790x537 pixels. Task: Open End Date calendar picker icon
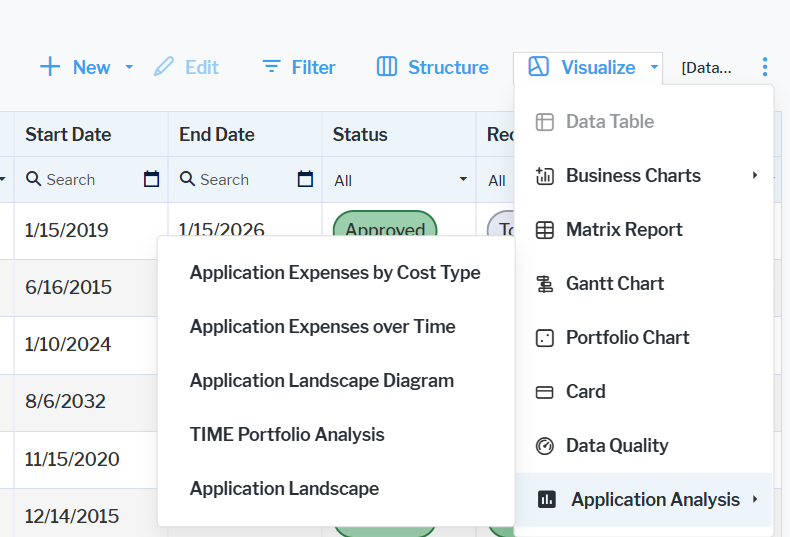tap(305, 180)
